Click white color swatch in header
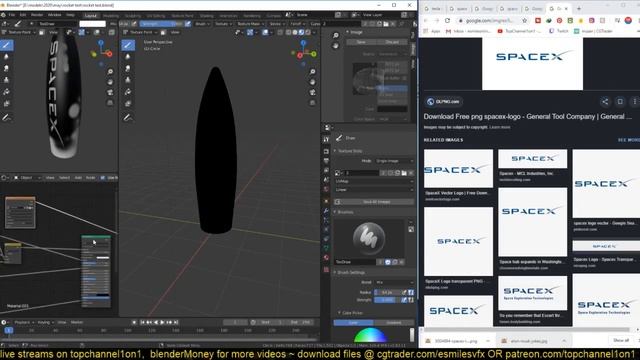Screen dimensions: 640x360 pyautogui.click(x=93, y=24)
